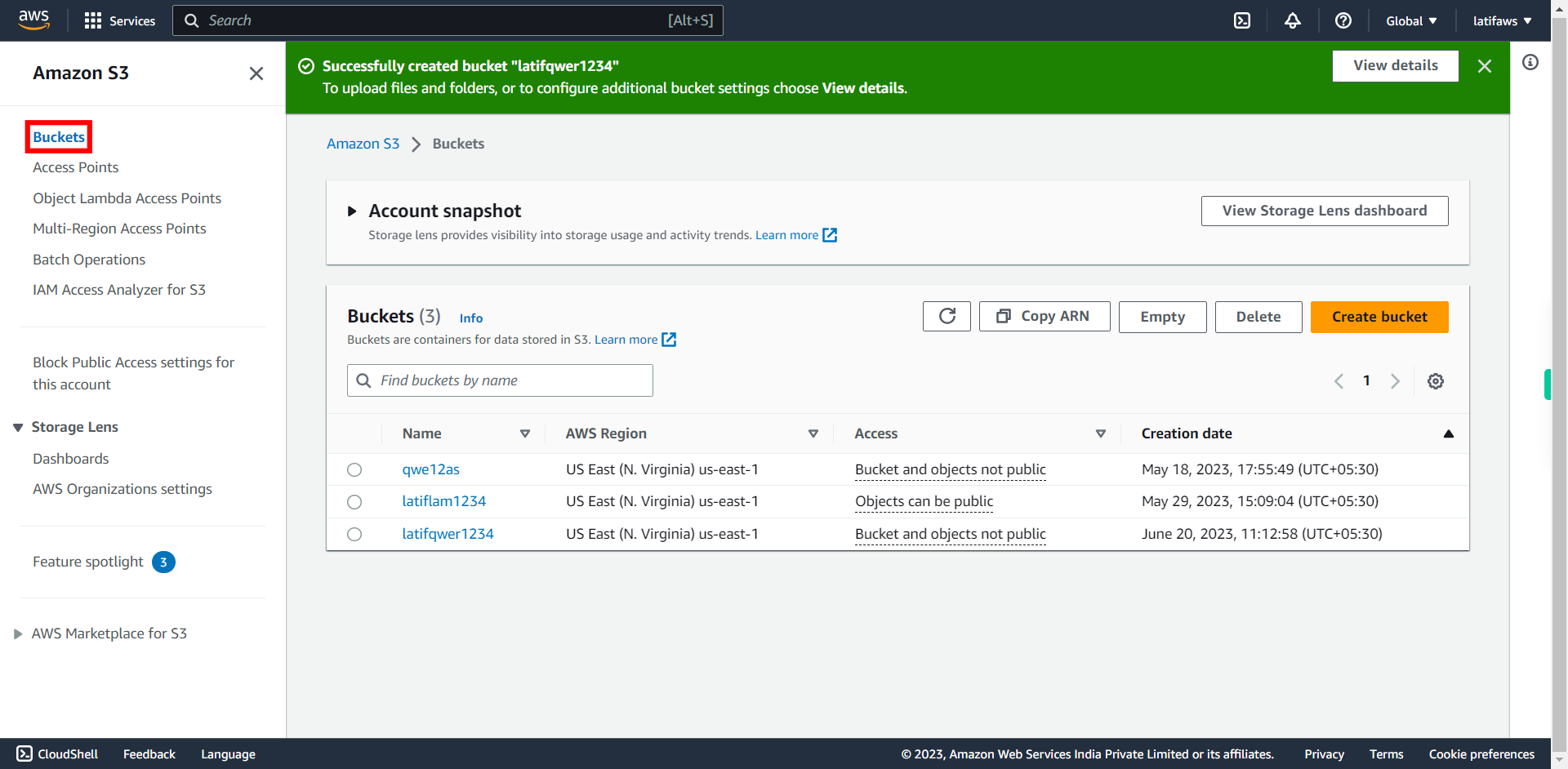1568x769 pixels.
Task: Sort by Access column arrow
Action: [1101, 434]
